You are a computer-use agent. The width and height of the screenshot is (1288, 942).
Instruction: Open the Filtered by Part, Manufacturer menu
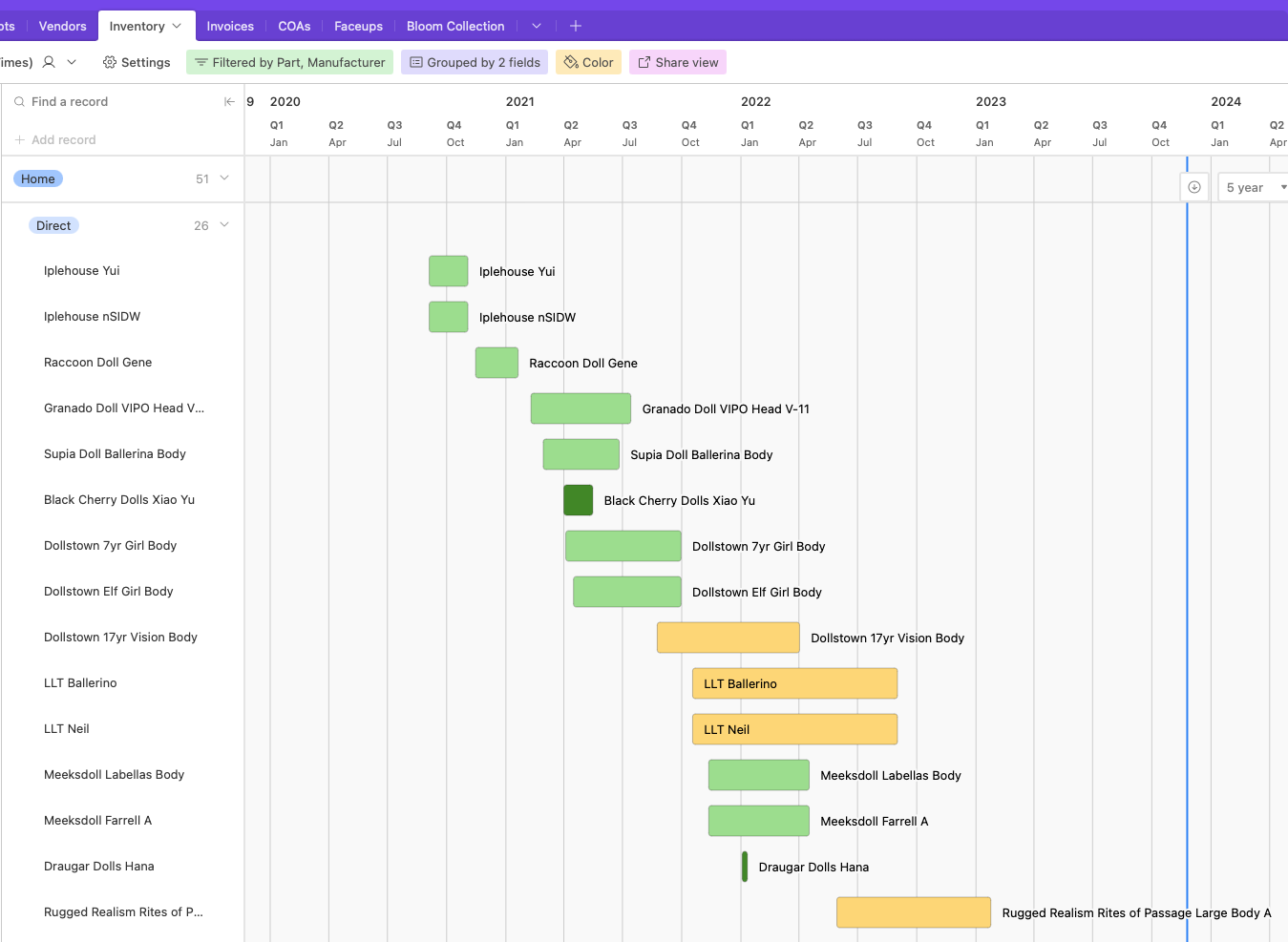click(289, 62)
